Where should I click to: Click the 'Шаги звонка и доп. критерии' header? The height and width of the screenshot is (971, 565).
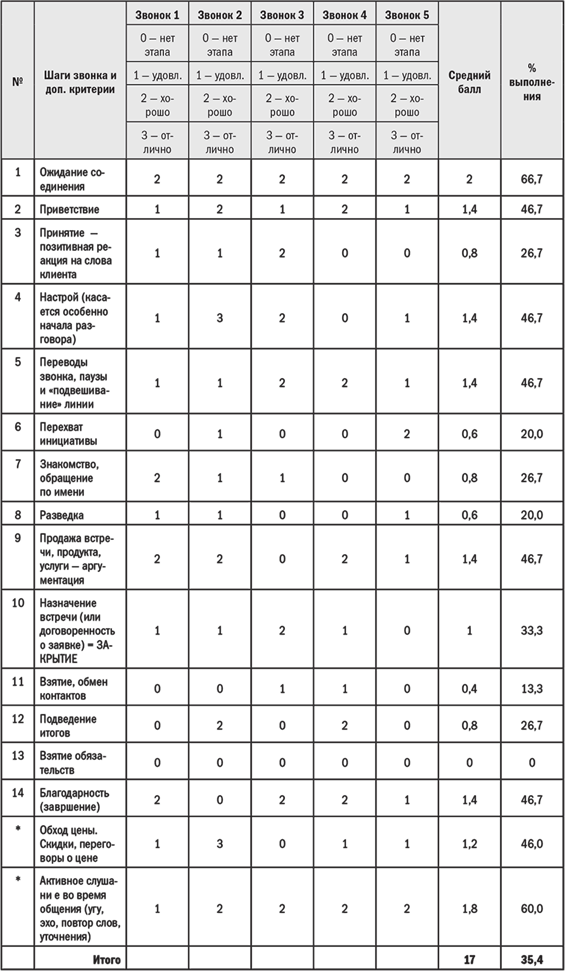pos(80,81)
